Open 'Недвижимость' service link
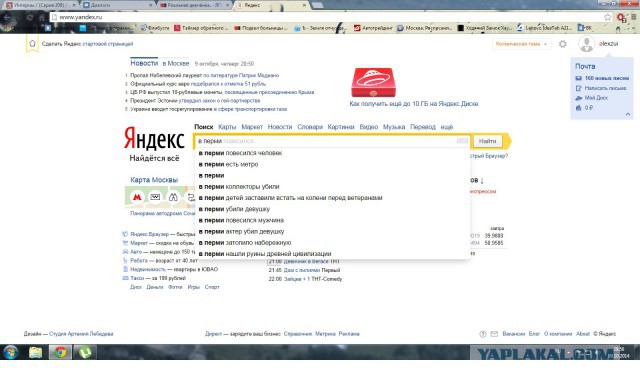The width and height of the screenshot is (640, 384). 148,269
